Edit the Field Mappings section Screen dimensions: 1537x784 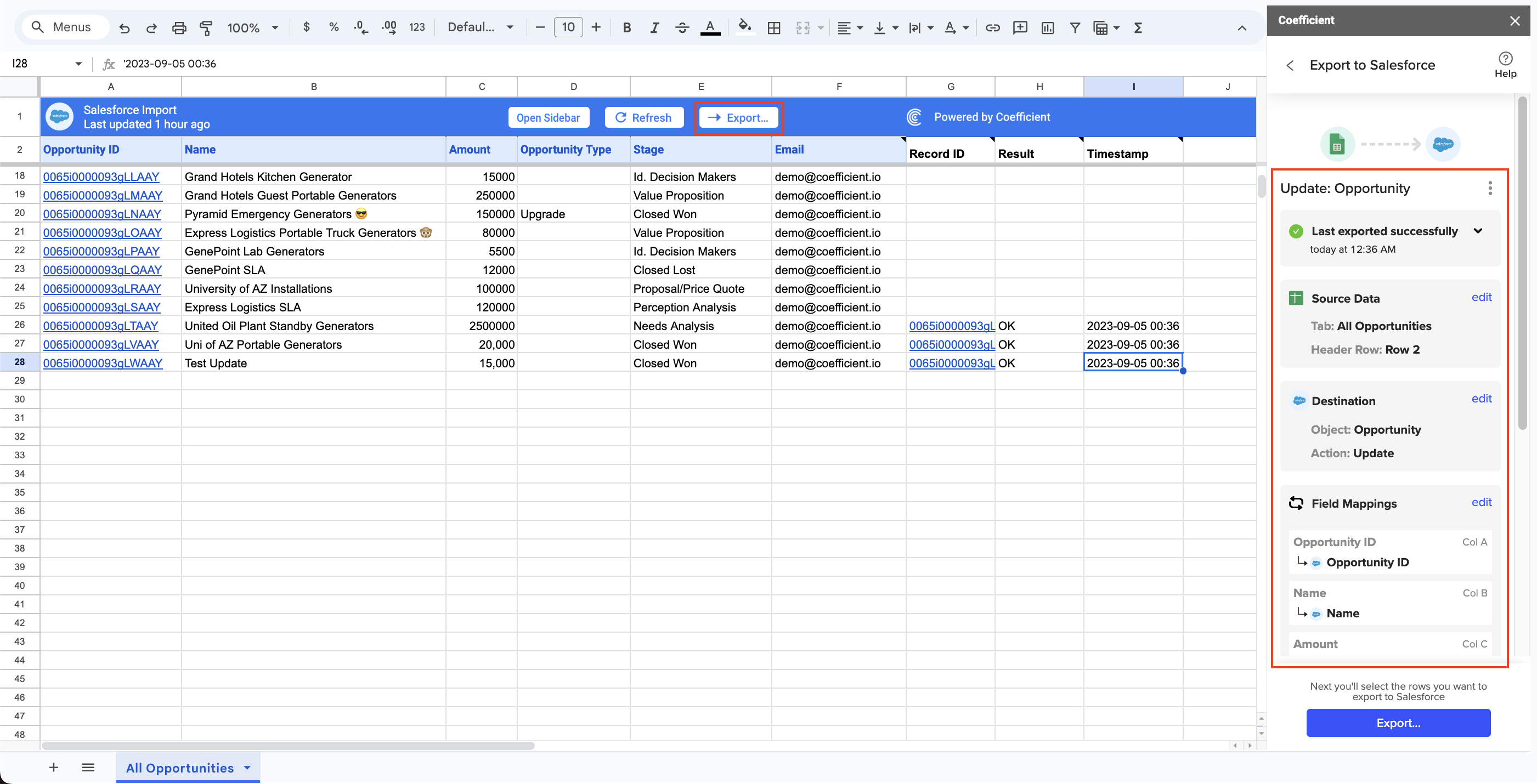[x=1482, y=502]
